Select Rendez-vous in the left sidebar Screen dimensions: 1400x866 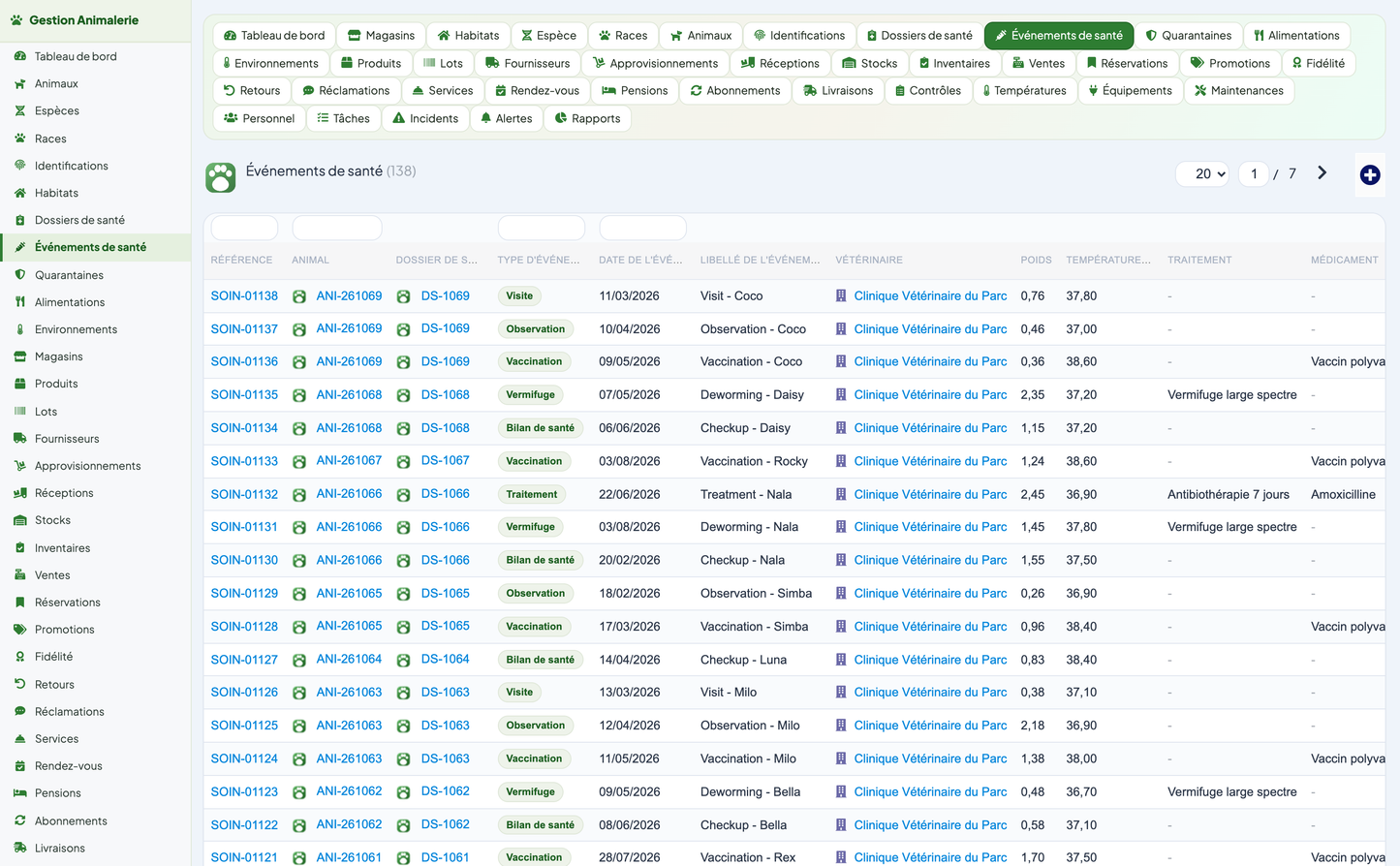click(68, 766)
